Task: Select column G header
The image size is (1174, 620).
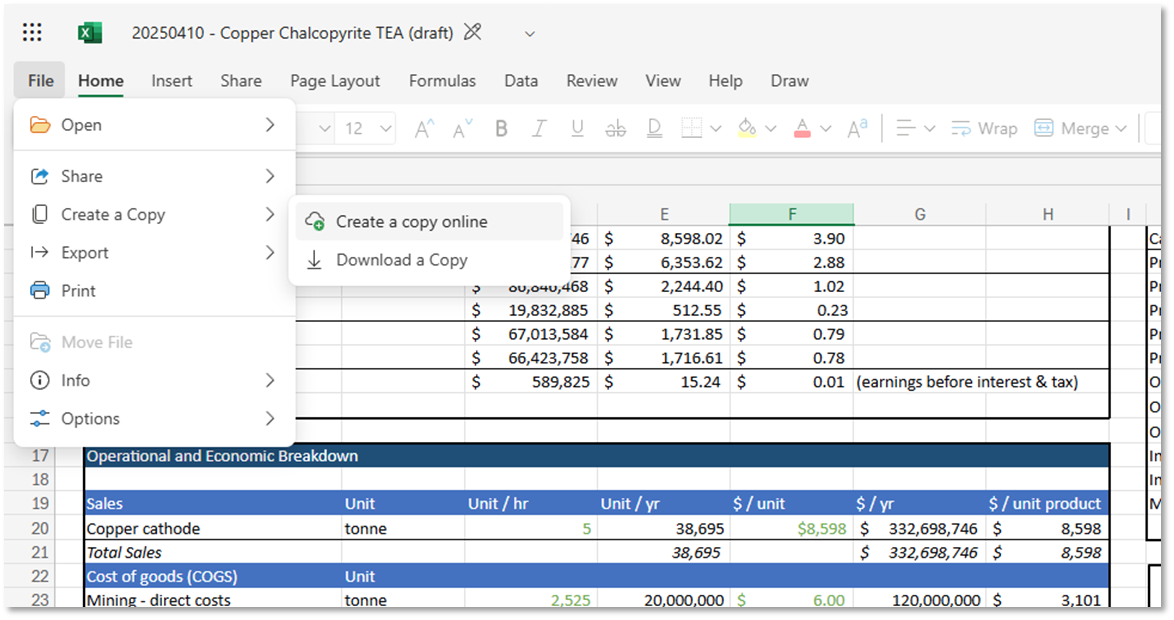Action: click(919, 215)
